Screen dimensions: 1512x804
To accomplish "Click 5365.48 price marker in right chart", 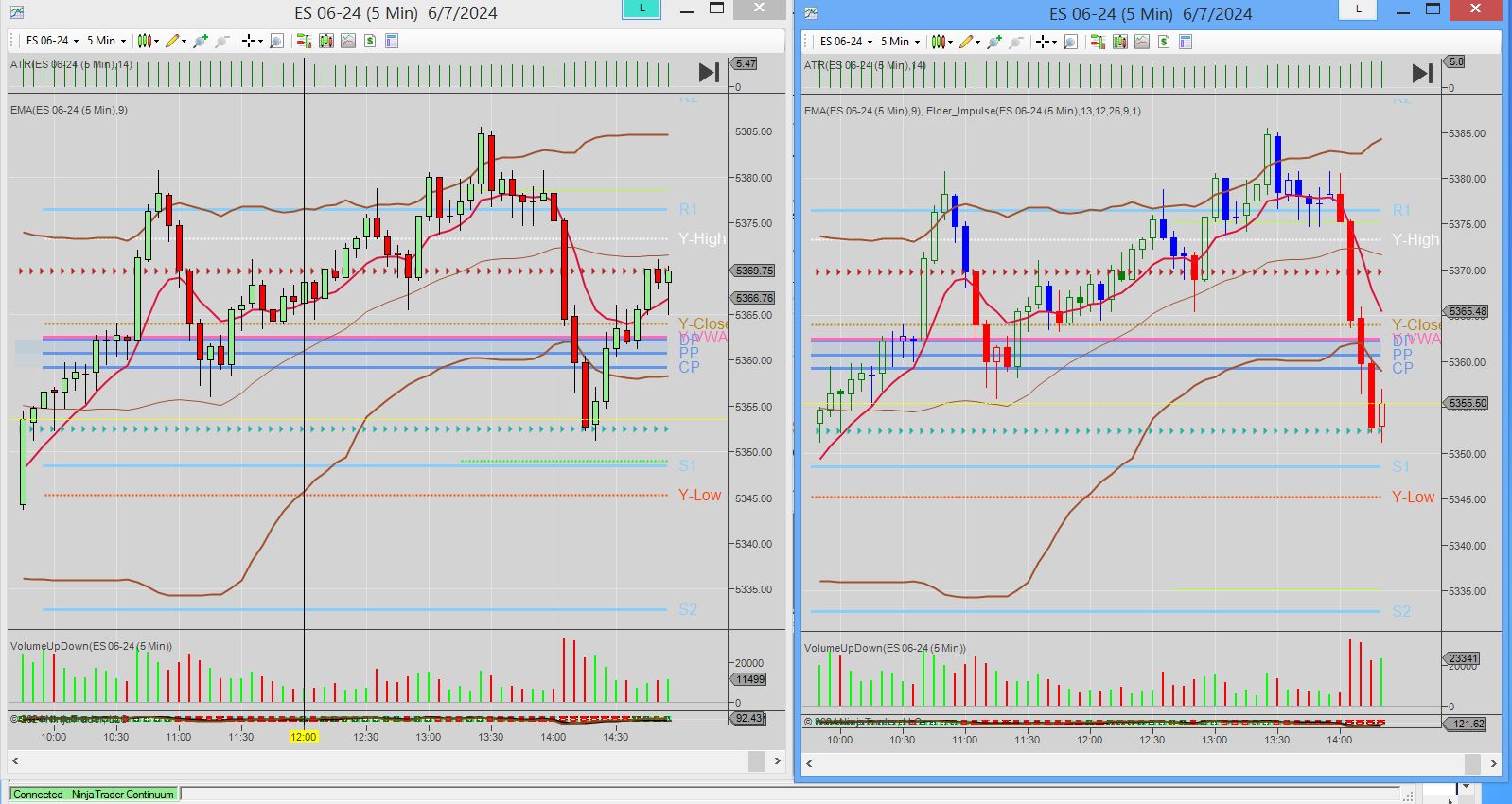I will click(x=1467, y=311).
